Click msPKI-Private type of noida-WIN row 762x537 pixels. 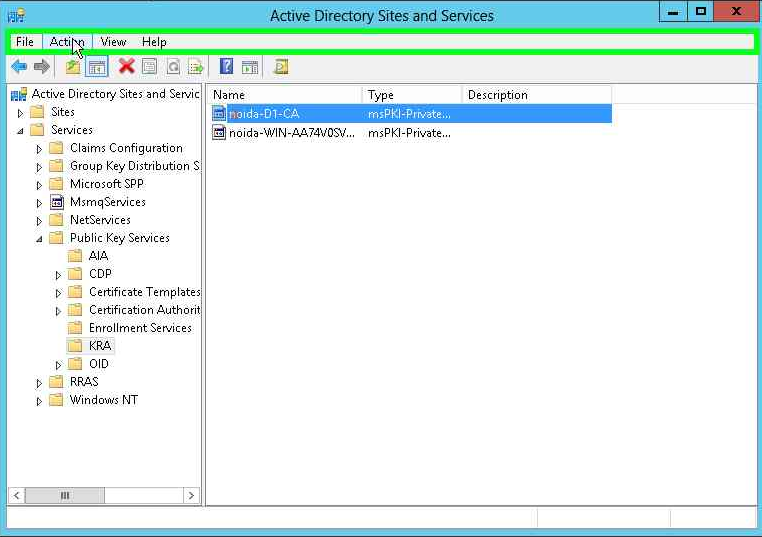(409, 133)
